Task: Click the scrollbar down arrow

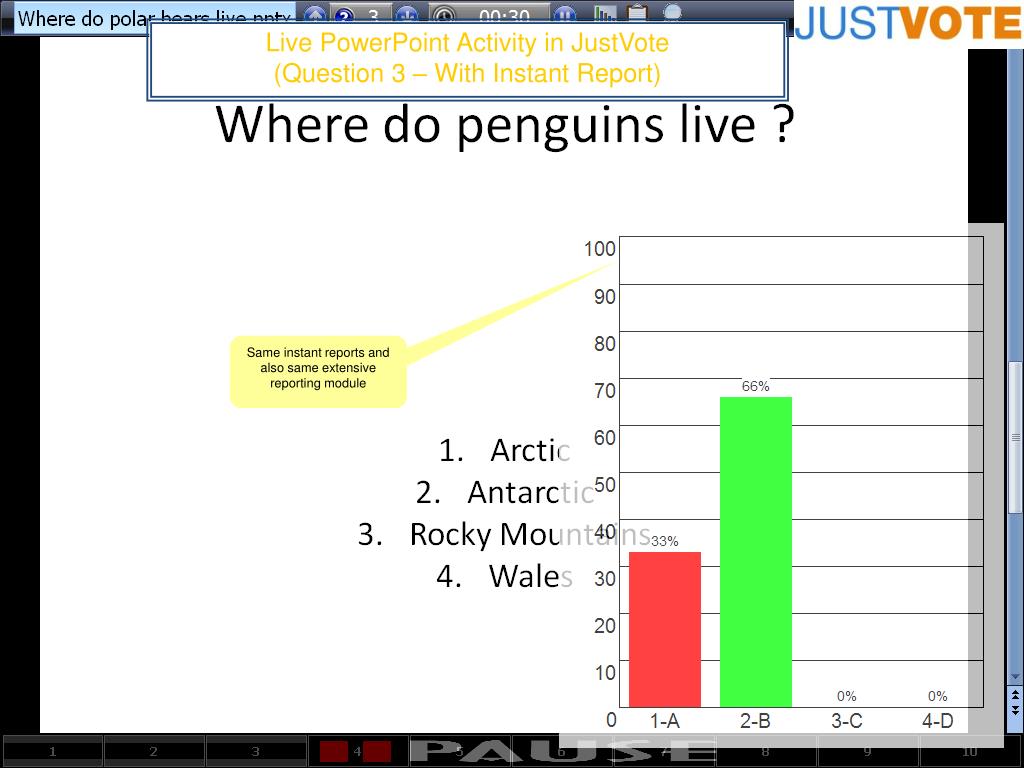Action: tap(1015, 677)
